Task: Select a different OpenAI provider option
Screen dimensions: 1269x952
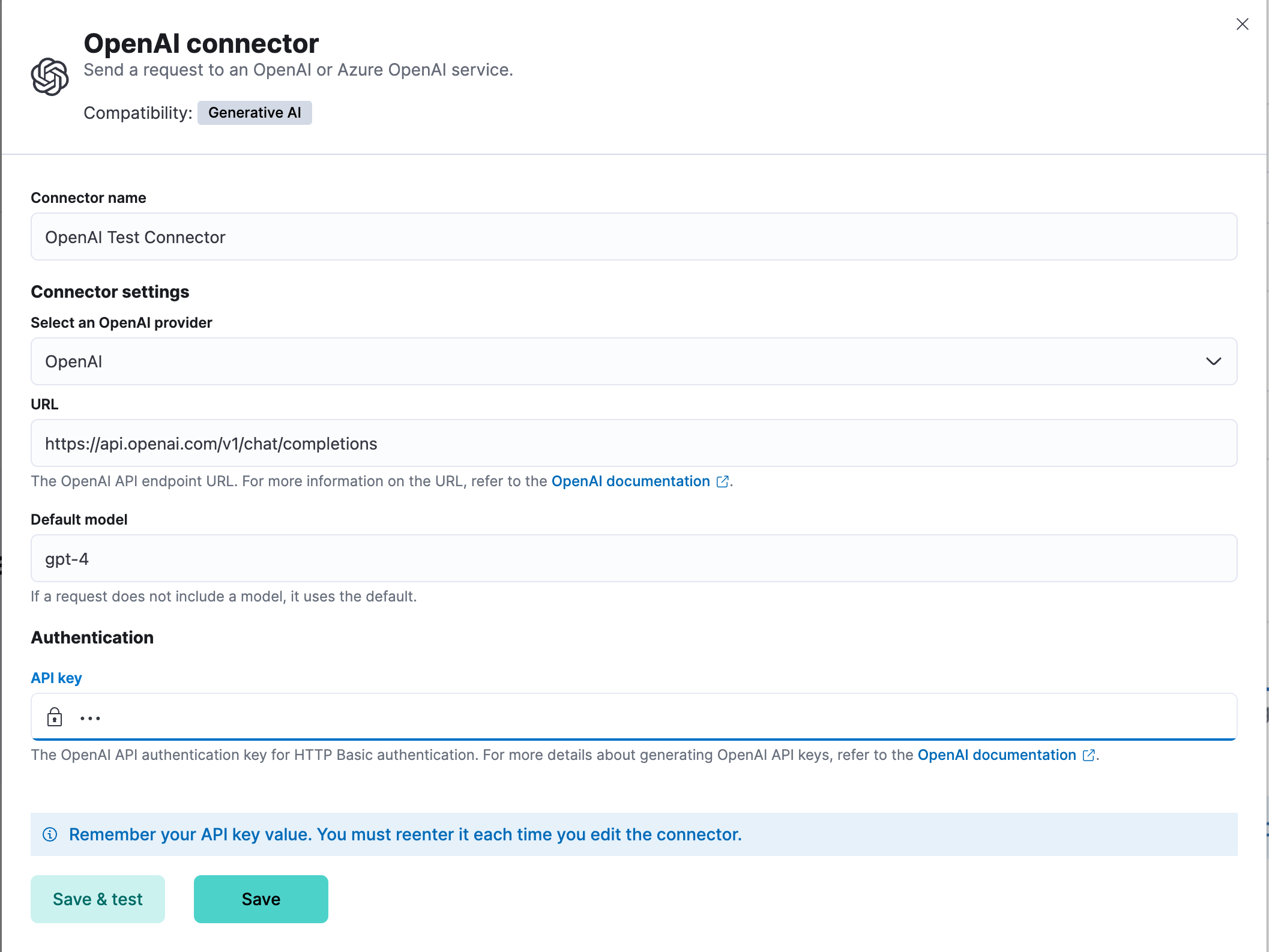Action: click(x=633, y=361)
